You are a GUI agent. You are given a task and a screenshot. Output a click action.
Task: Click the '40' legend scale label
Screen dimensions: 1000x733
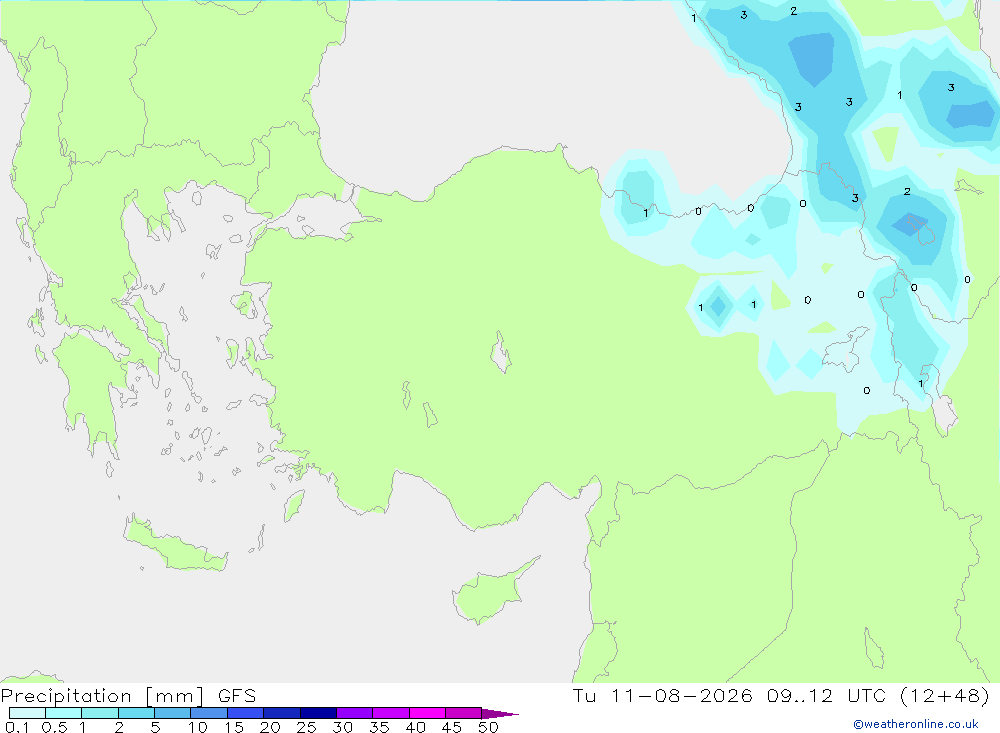(416, 727)
